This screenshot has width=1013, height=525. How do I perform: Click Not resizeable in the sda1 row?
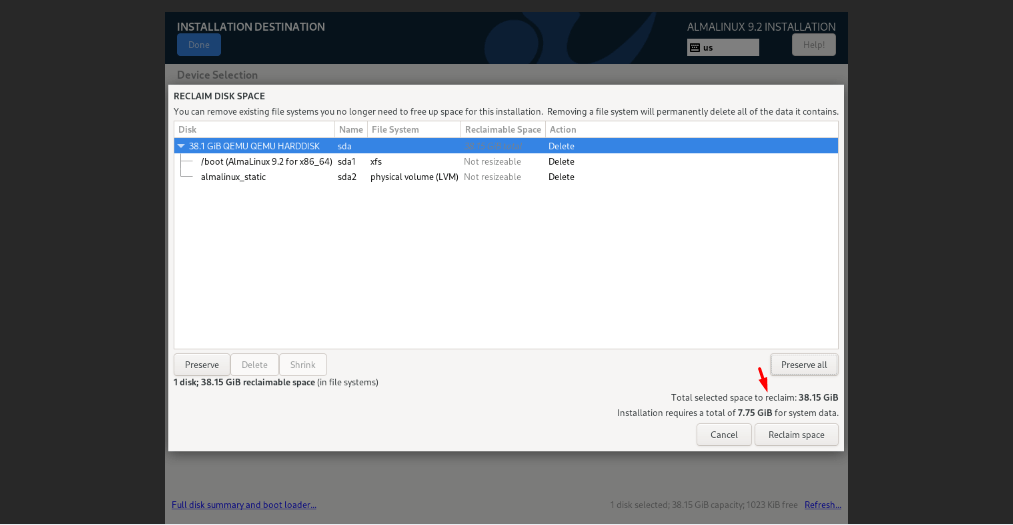coord(492,161)
